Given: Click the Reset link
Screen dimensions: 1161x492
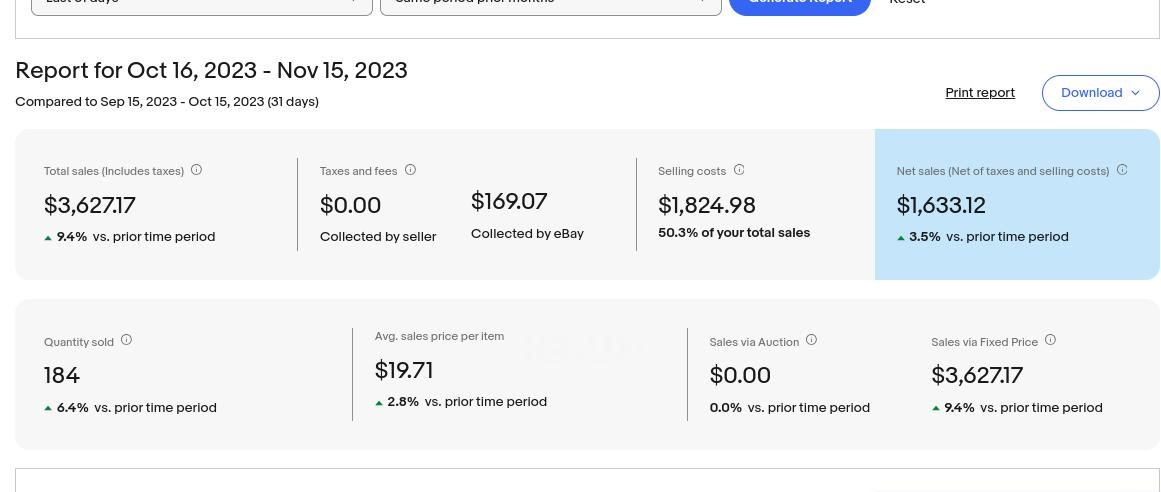Looking at the screenshot, I should click(x=907, y=3).
